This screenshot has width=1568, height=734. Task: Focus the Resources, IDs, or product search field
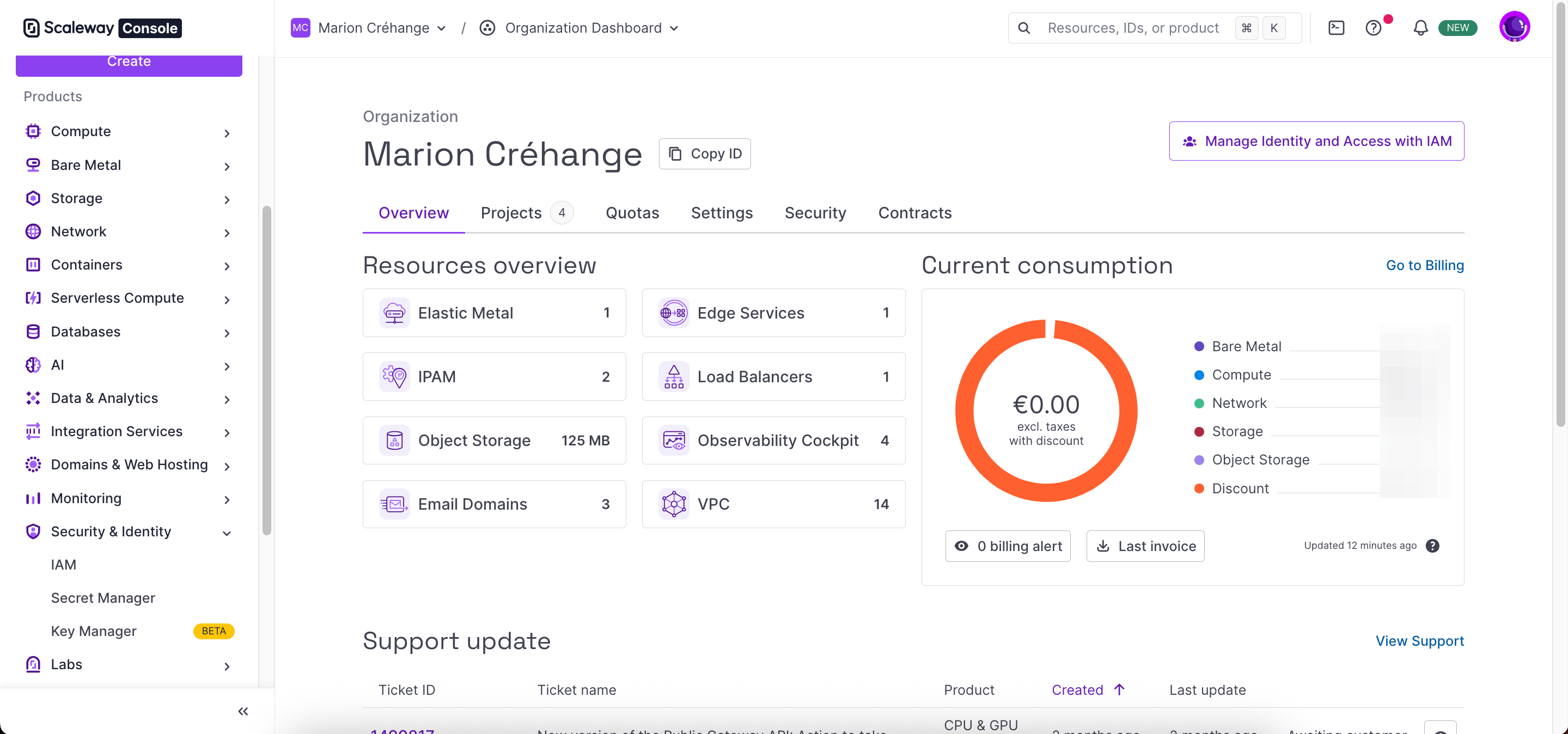tap(1154, 28)
